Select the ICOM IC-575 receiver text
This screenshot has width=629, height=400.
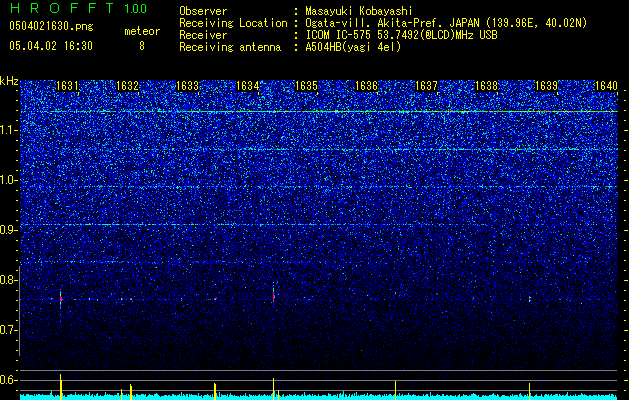(401, 35)
